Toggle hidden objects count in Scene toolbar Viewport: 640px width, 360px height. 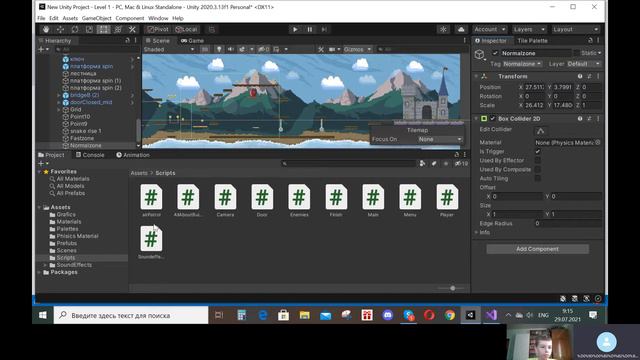point(264,49)
